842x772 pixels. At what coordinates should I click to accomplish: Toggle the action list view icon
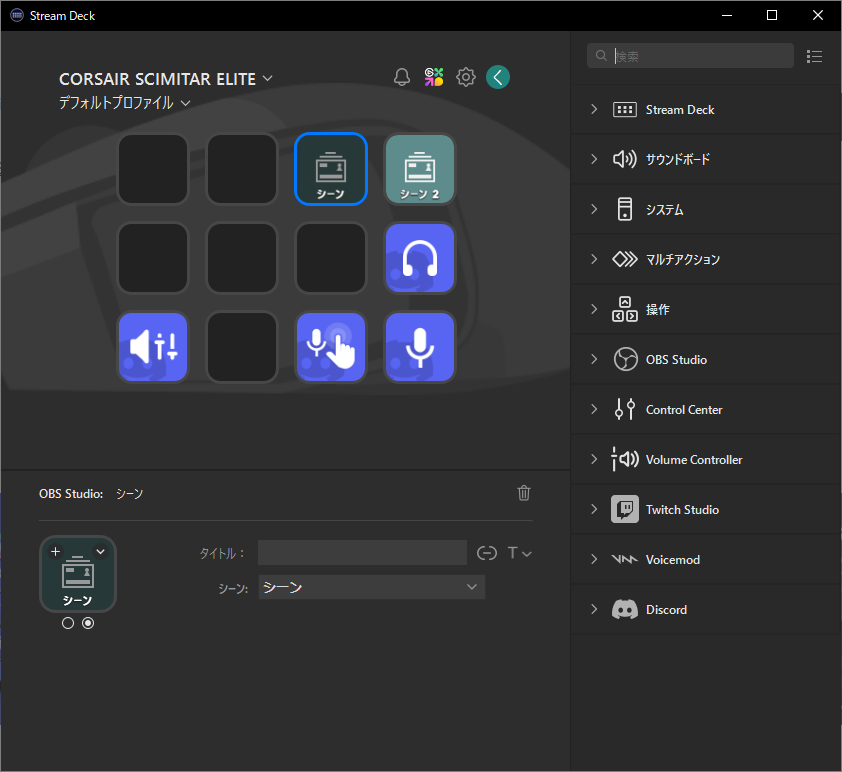click(x=814, y=56)
